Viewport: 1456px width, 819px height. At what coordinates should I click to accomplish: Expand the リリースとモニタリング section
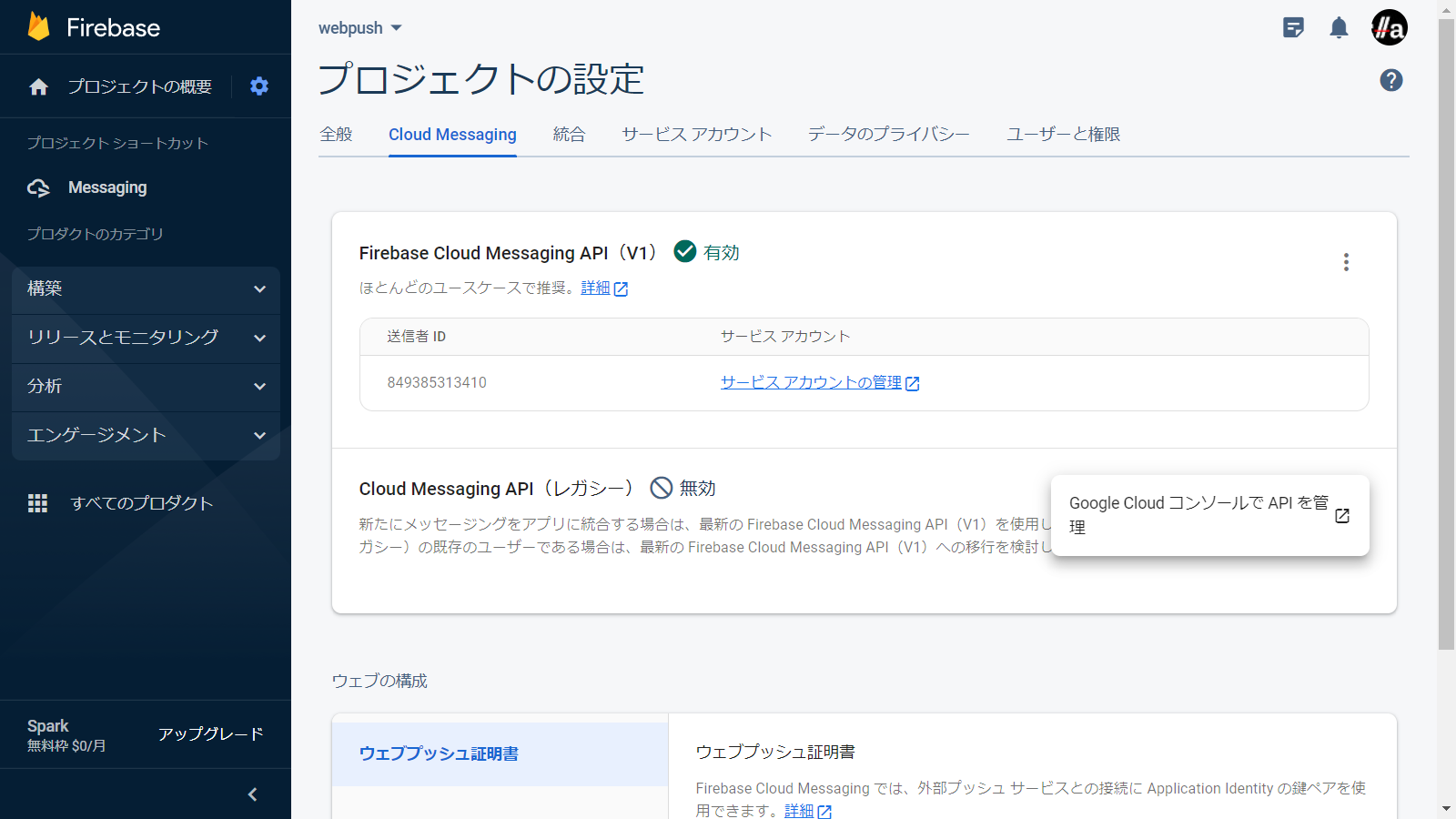tap(146, 338)
